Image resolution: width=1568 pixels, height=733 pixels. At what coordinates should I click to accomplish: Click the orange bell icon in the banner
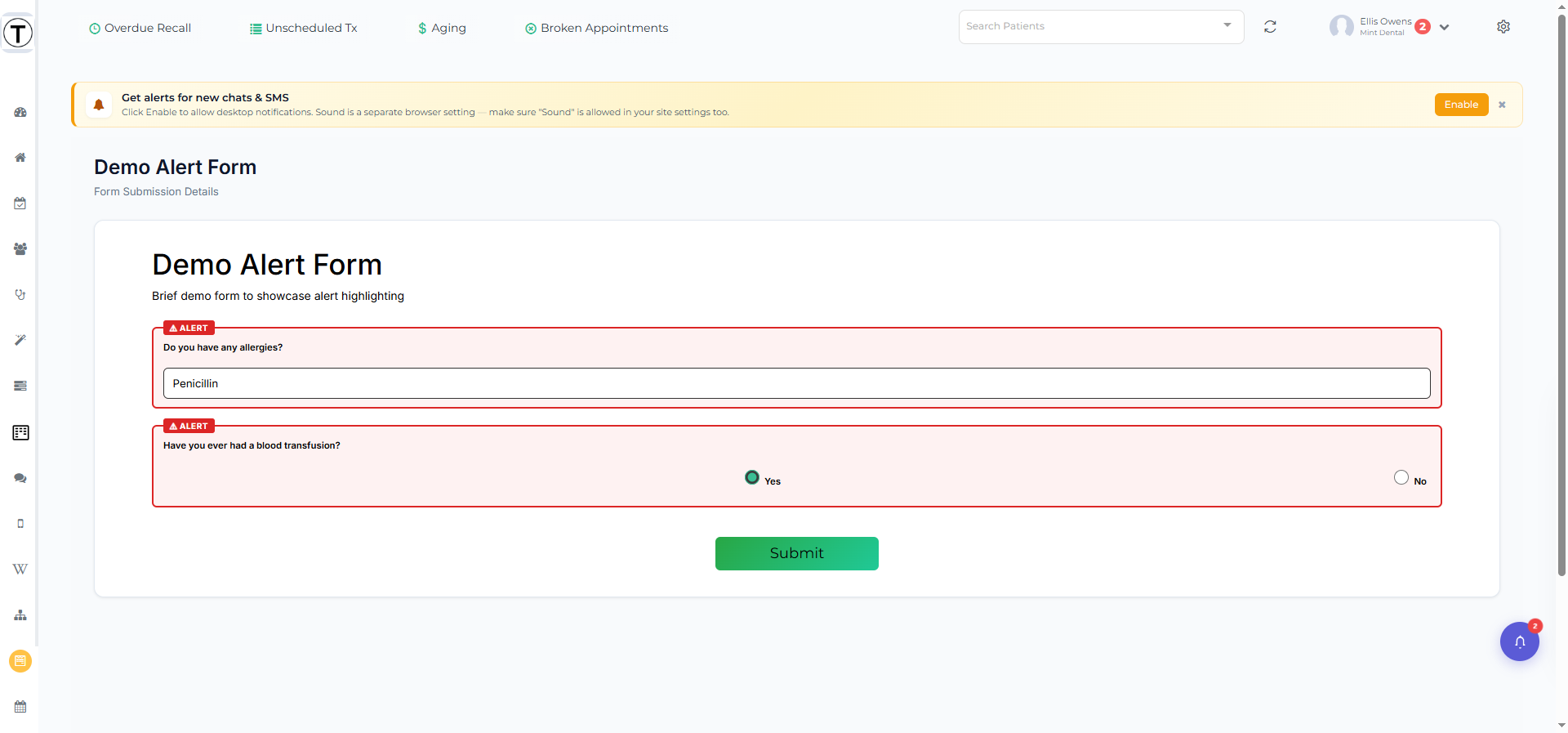pyautogui.click(x=99, y=105)
